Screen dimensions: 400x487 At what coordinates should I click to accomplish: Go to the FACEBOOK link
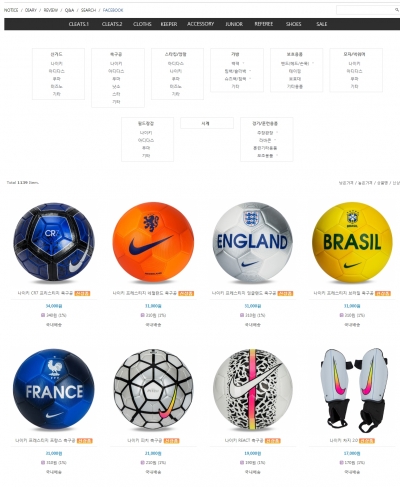tap(113, 10)
